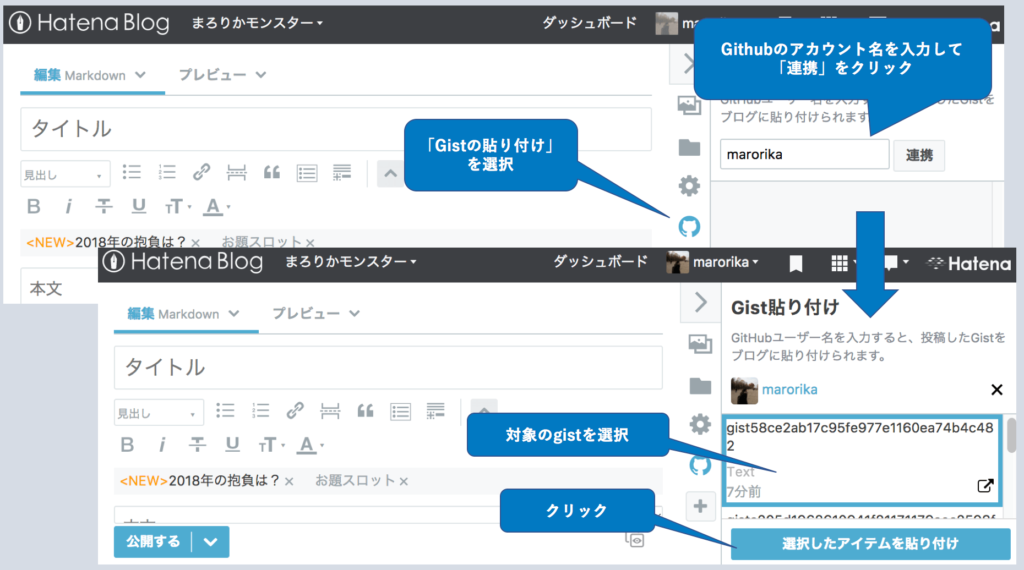Screen dimensions: 1024x570
Task: Open settings gear in back window sidebar
Action: pos(689,187)
